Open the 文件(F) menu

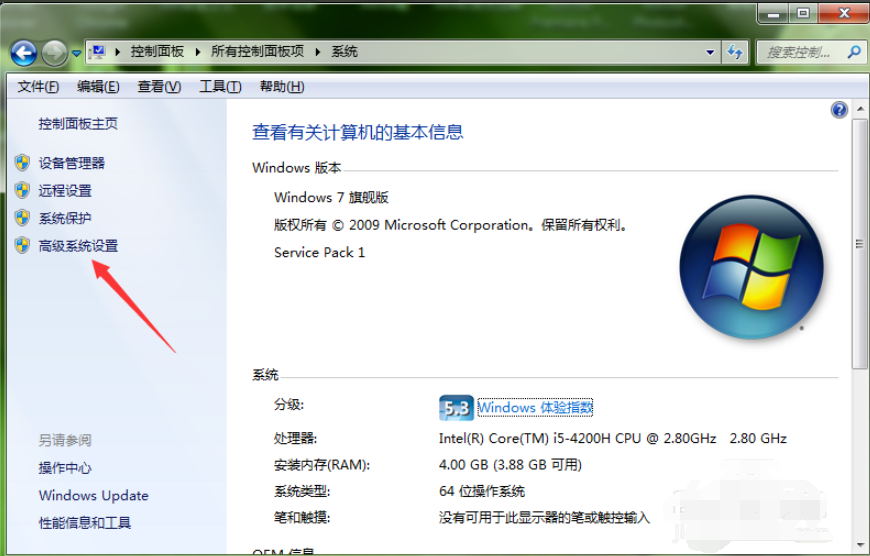tap(38, 87)
